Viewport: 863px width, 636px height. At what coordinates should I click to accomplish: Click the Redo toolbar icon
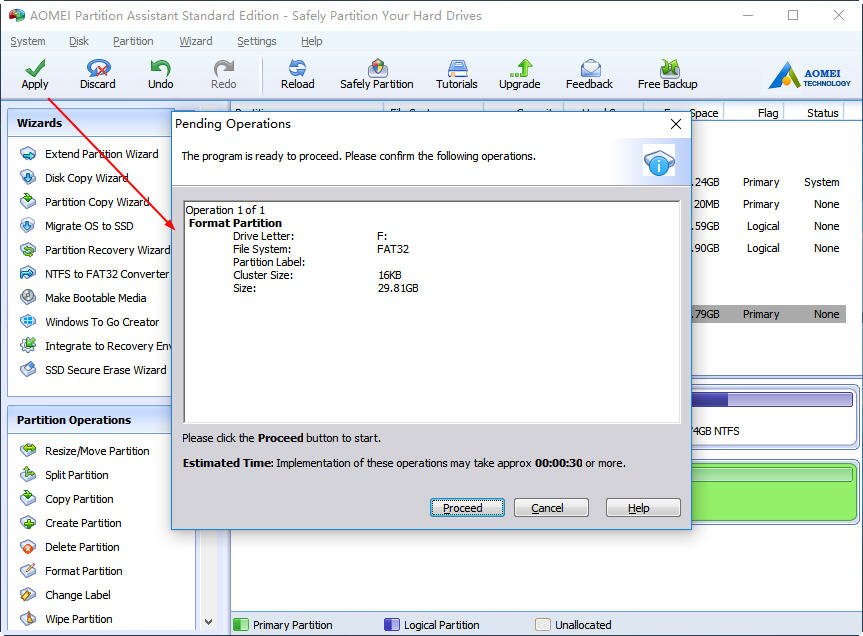click(x=223, y=74)
